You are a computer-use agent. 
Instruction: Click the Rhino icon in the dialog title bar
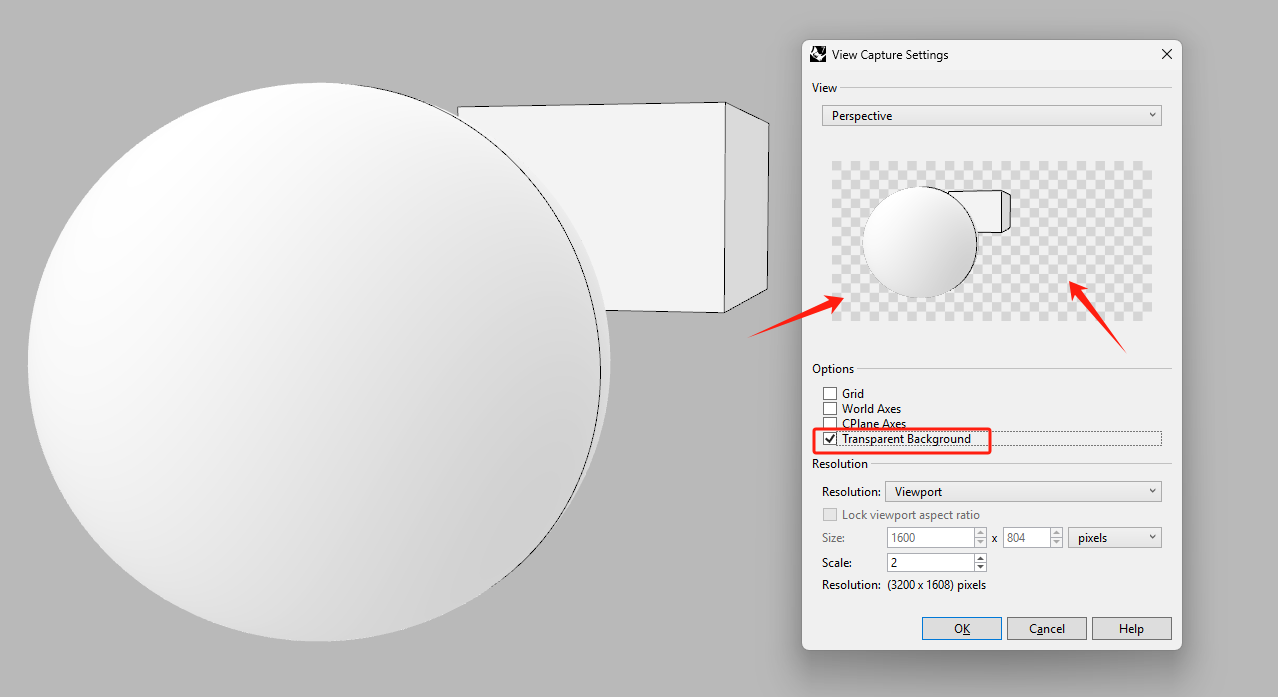point(818,55)
